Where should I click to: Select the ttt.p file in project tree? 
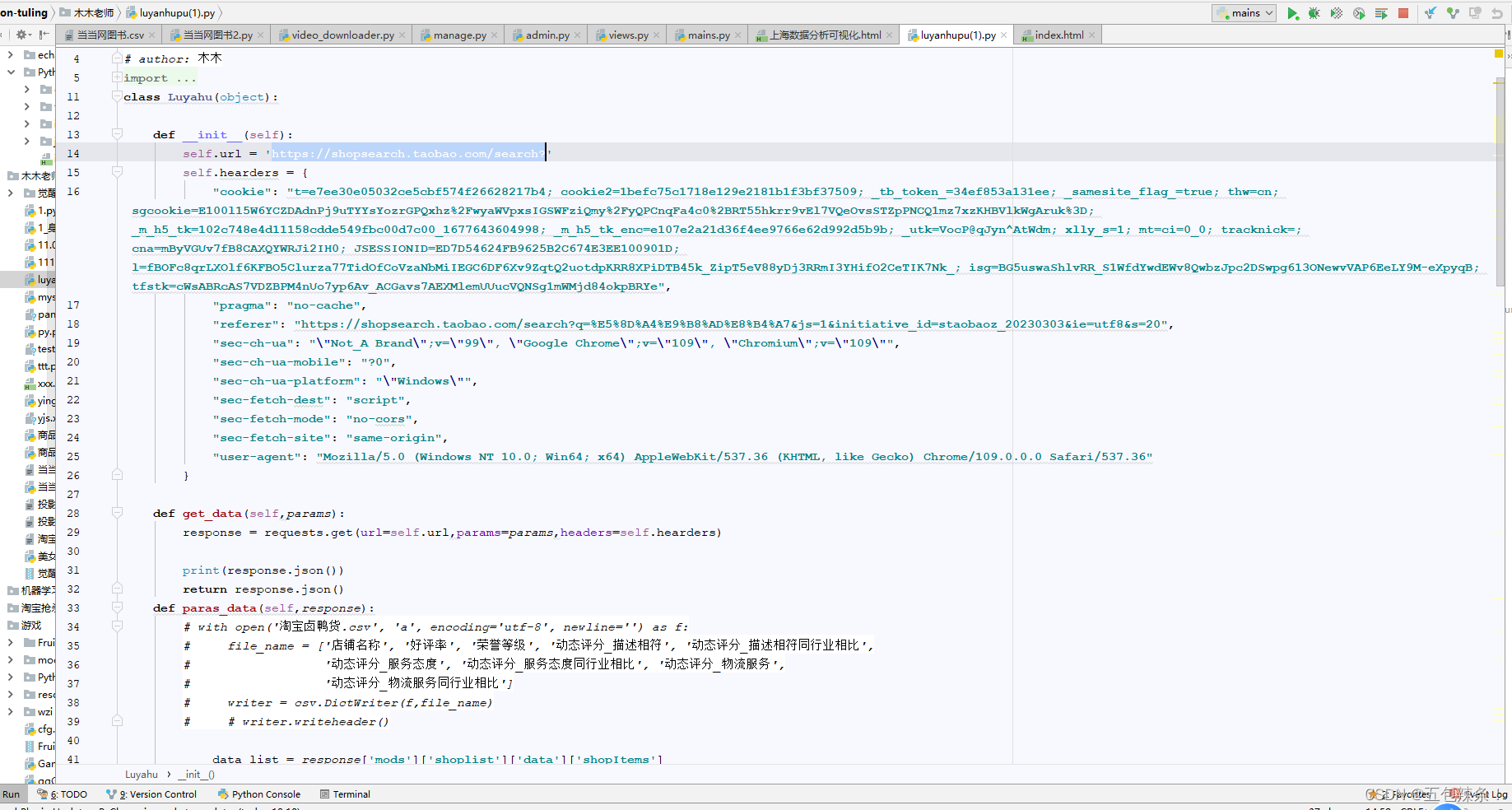(40, 366)
